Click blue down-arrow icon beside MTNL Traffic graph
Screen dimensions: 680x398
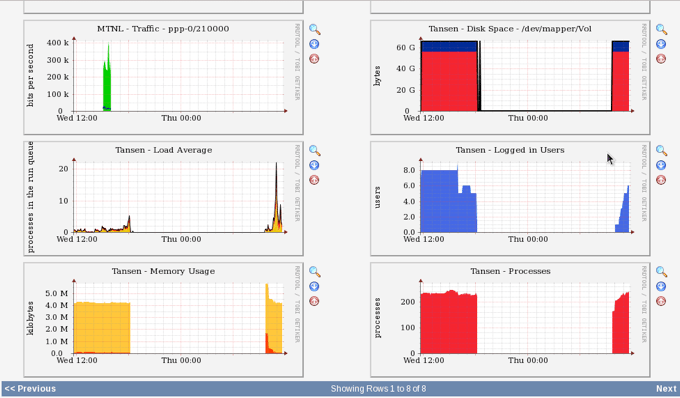(314, 44)
